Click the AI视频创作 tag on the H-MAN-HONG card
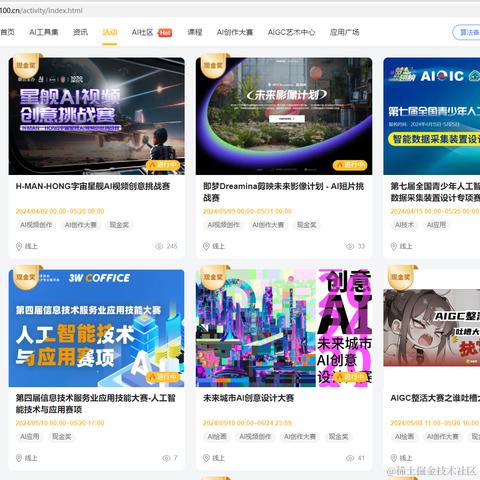 tap(36, 225)
